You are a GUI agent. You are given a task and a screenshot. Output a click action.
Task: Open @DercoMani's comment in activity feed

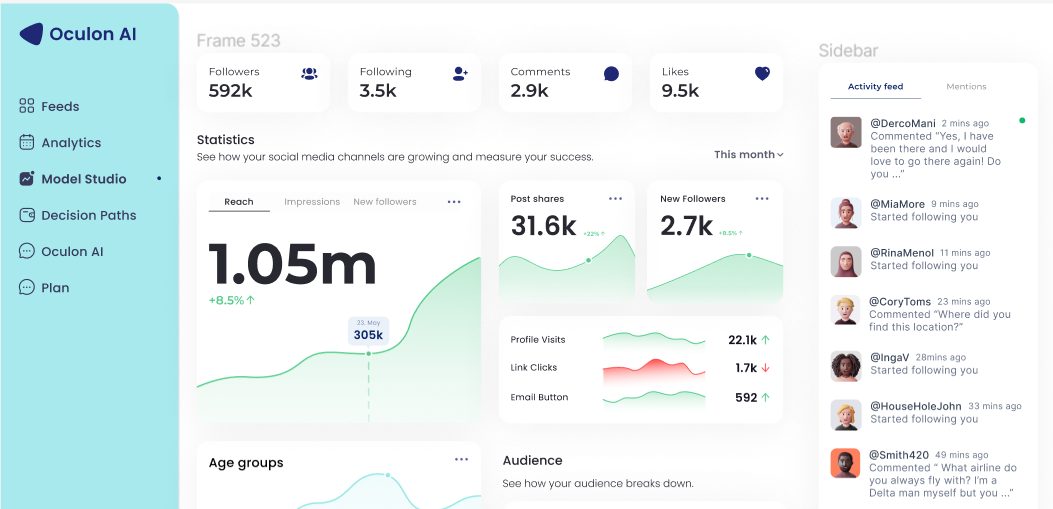point(935,155)
